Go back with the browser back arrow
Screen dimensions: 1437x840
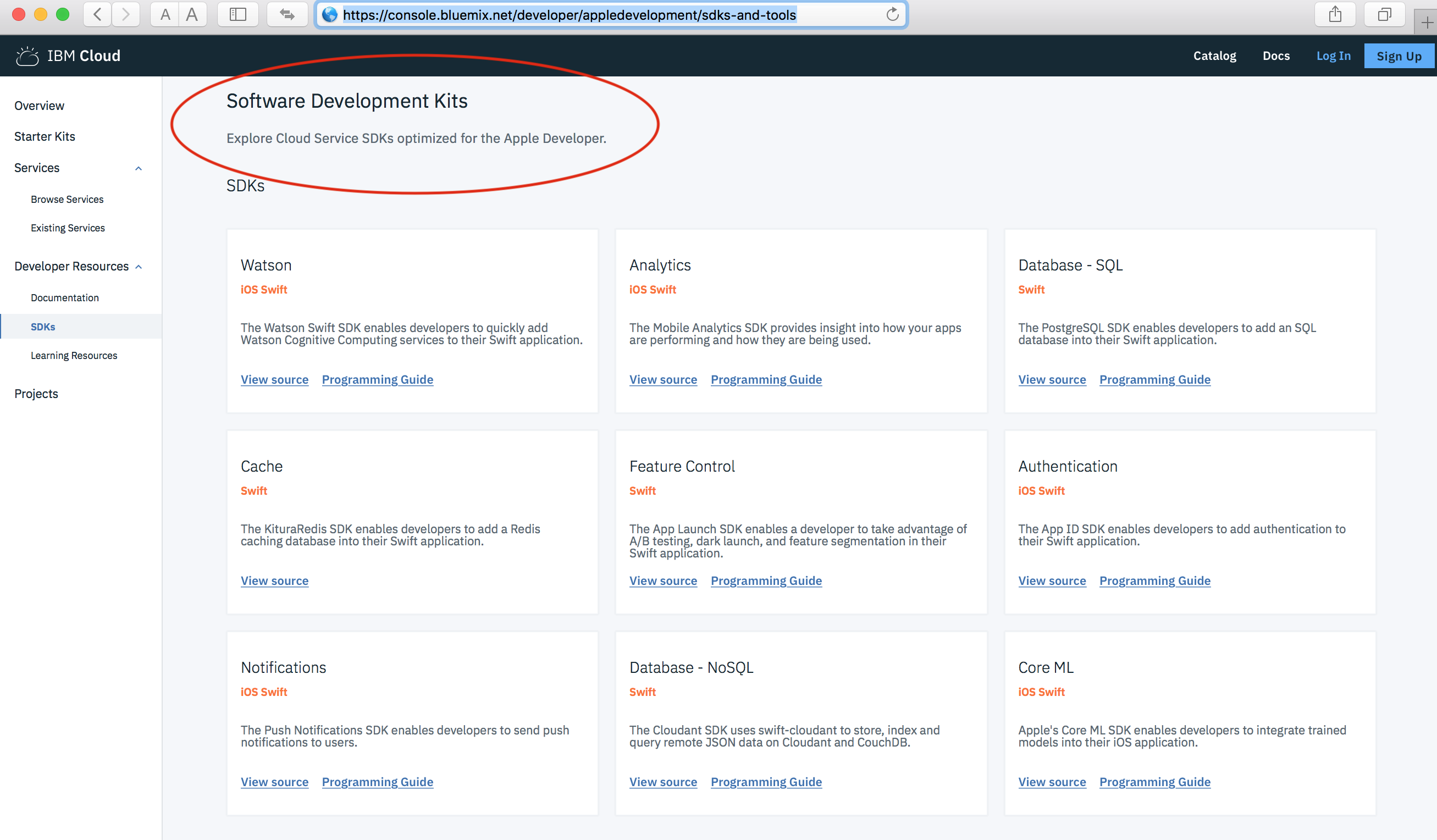(97, 14)
